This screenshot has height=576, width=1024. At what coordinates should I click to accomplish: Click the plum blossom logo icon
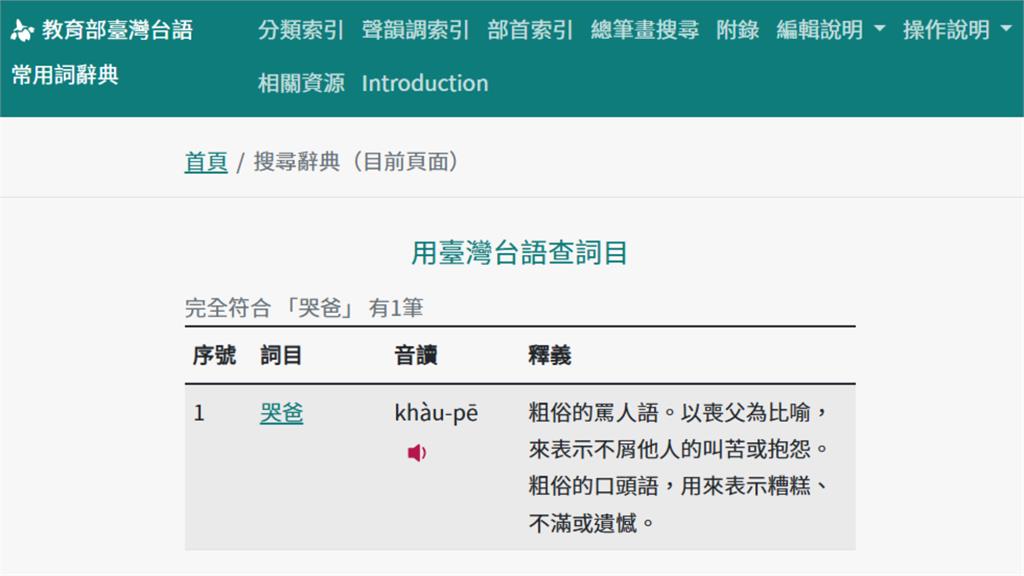click(x=22, y=31)
